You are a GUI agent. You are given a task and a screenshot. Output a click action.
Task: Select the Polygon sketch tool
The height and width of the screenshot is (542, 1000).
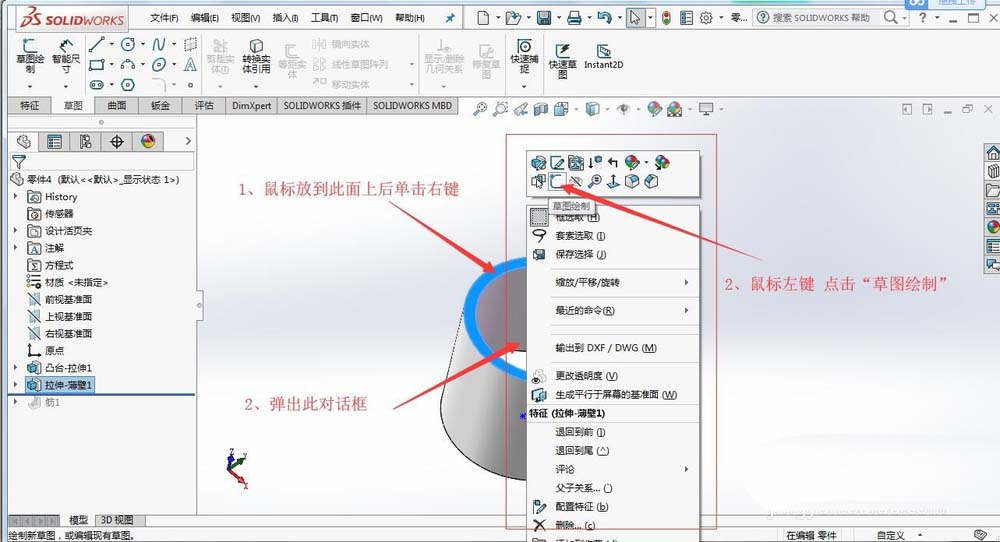pyautogui.click(x=128, y=84)
